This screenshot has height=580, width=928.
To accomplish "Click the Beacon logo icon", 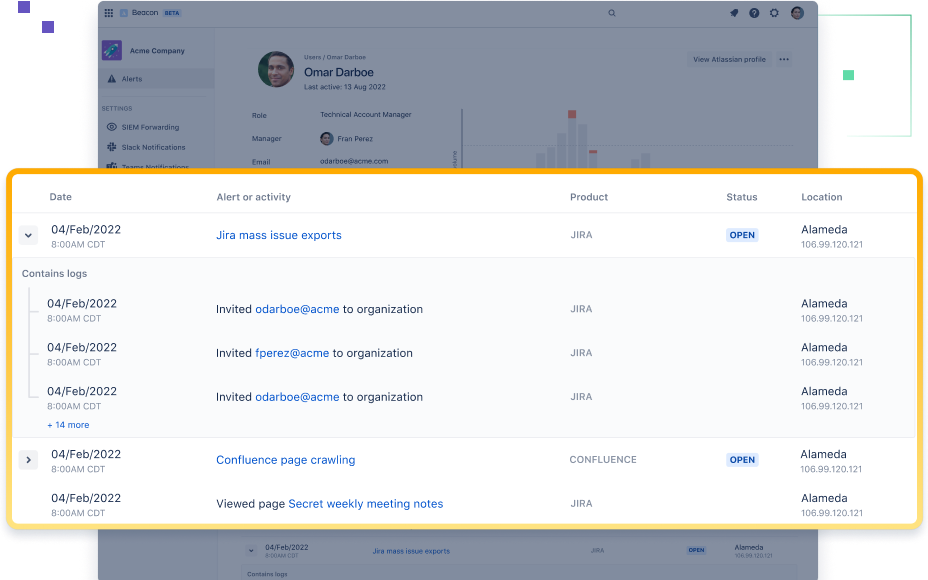I will [124, 13].
